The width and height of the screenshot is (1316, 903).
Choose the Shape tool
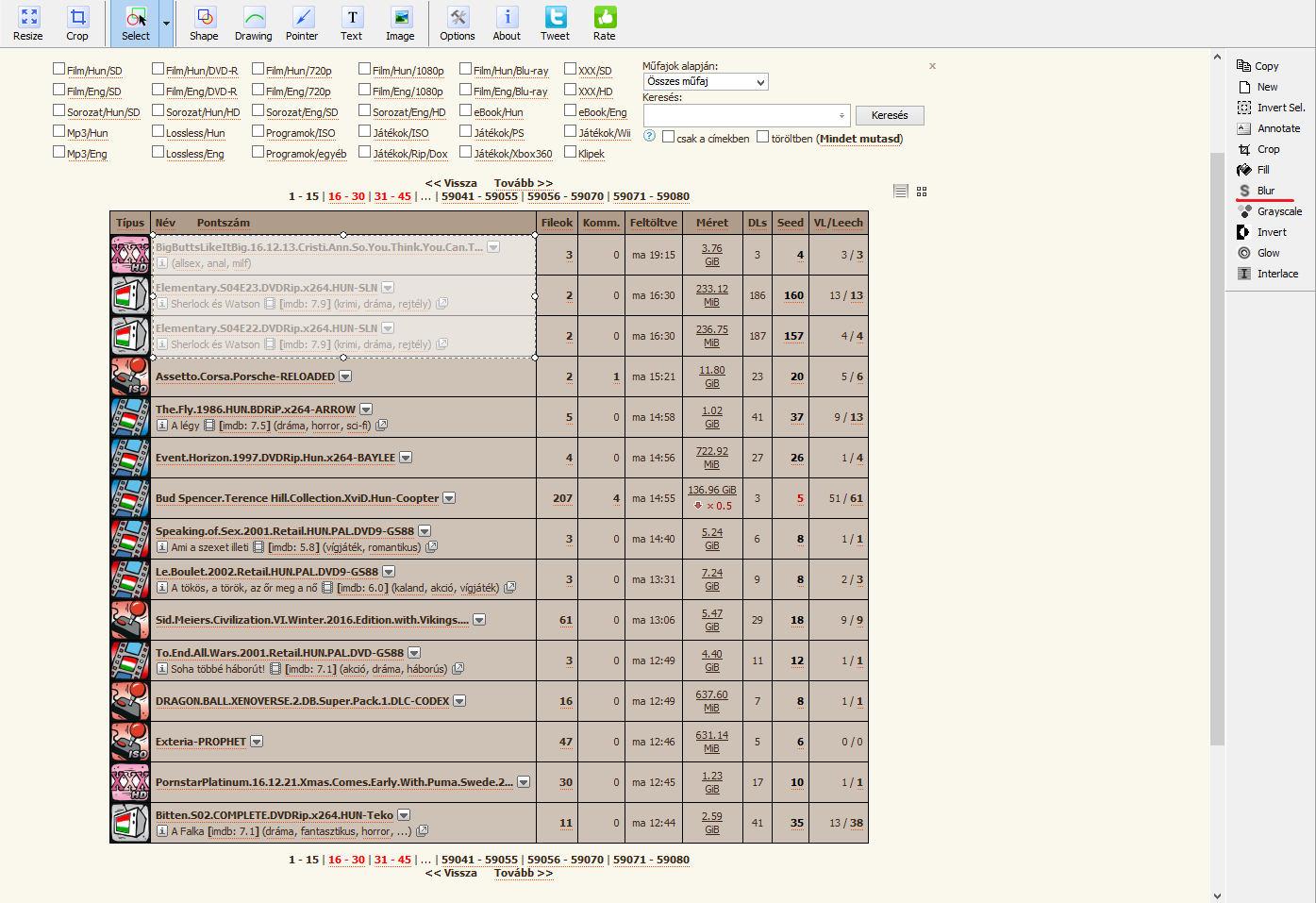click(x=204, y=24)
